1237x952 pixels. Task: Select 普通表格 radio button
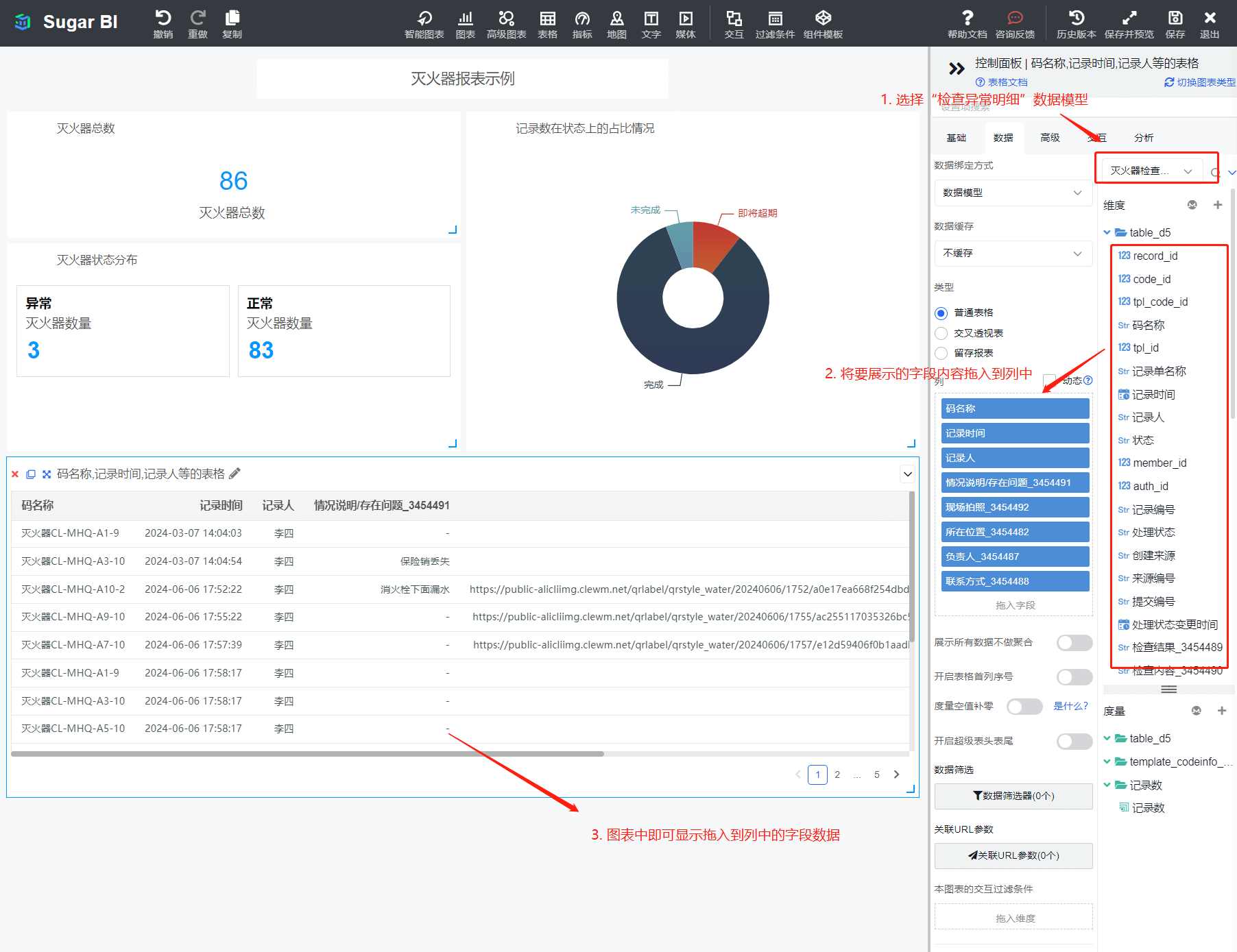941,313
